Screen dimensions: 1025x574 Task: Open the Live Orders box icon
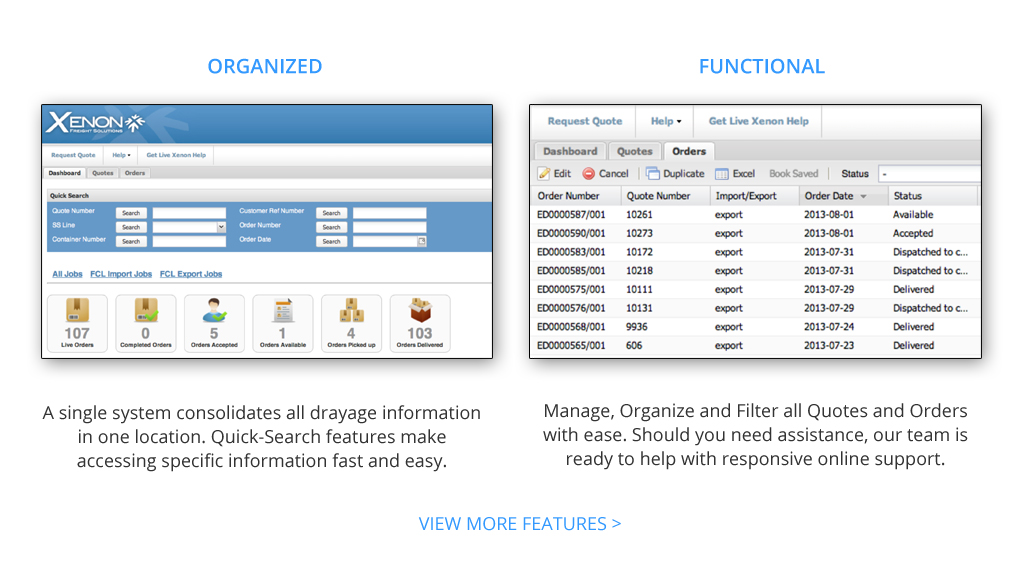tap(77, 310)
